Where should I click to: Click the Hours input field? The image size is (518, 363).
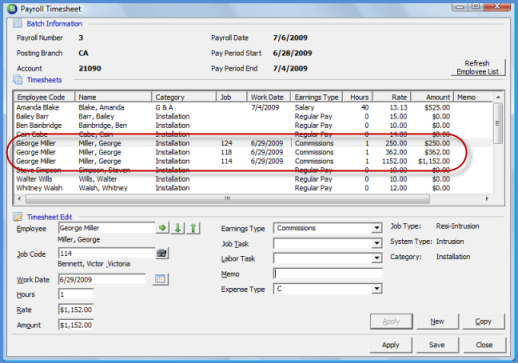pyautogui.click(x=76, y=294)
